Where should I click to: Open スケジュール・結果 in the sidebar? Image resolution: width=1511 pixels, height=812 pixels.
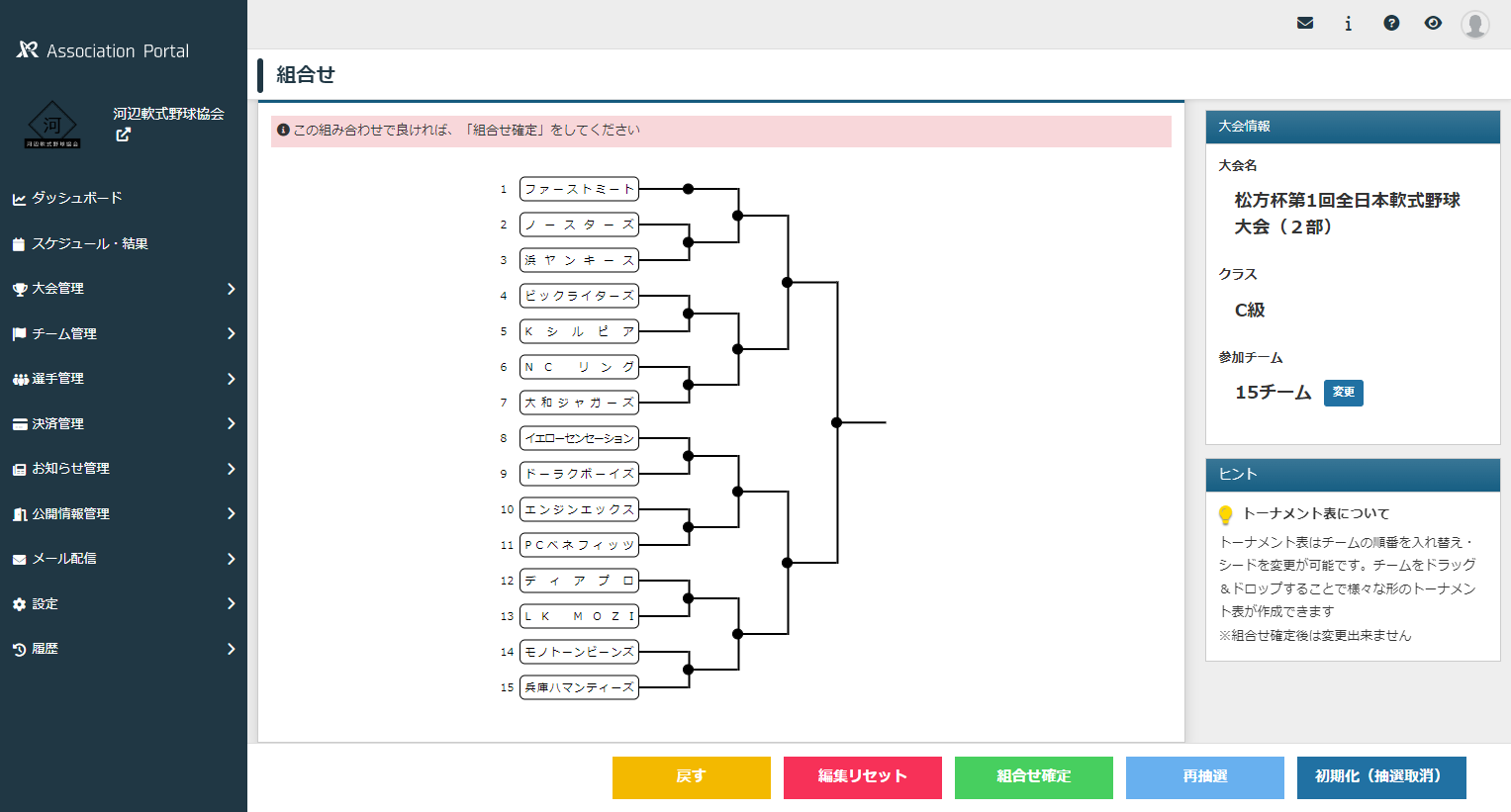(x=89, y=243)
